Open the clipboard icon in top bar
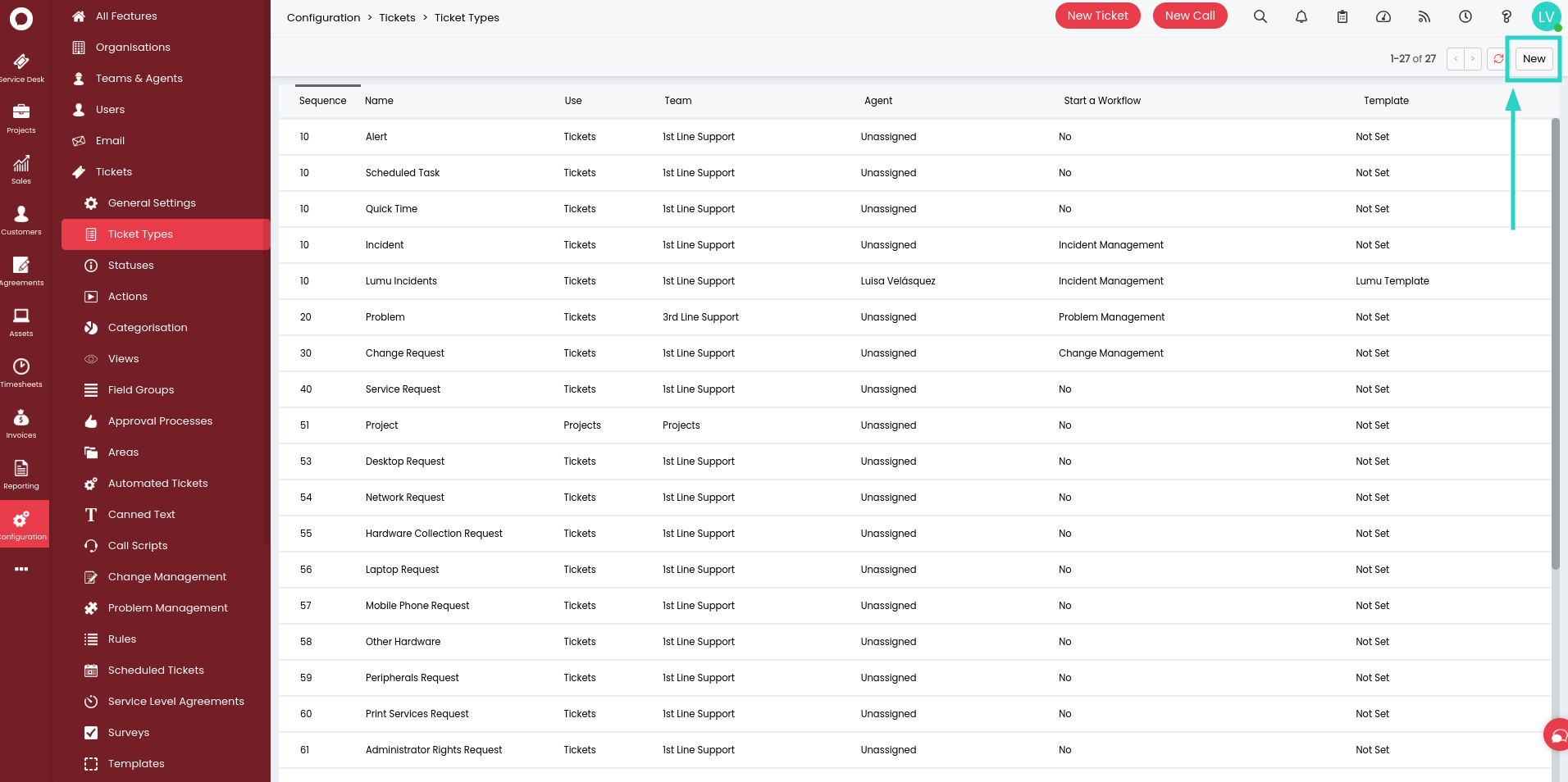The image size is (1568, 782). click(x=1342, y=16)
